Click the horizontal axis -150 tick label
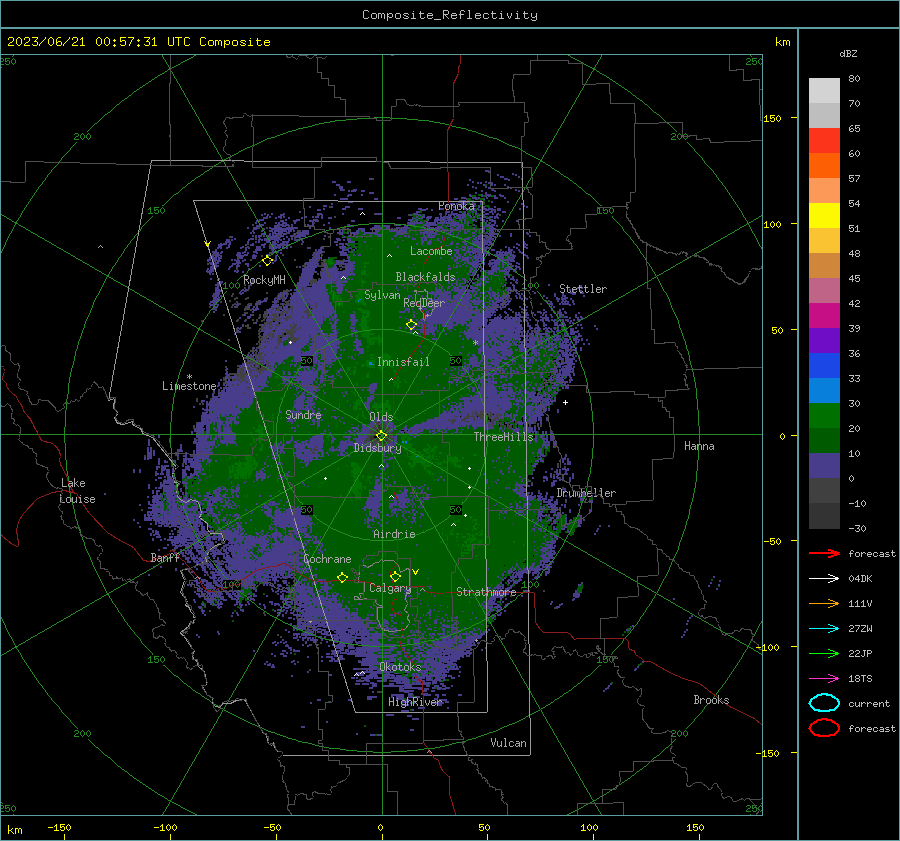The image size is (900, 841). point(59,827)
